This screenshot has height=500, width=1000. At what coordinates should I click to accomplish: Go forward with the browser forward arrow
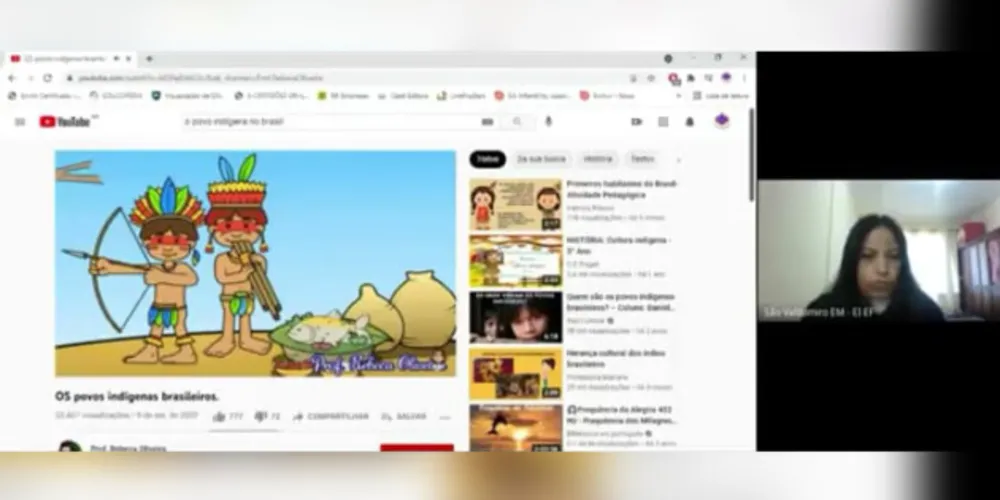29,78
